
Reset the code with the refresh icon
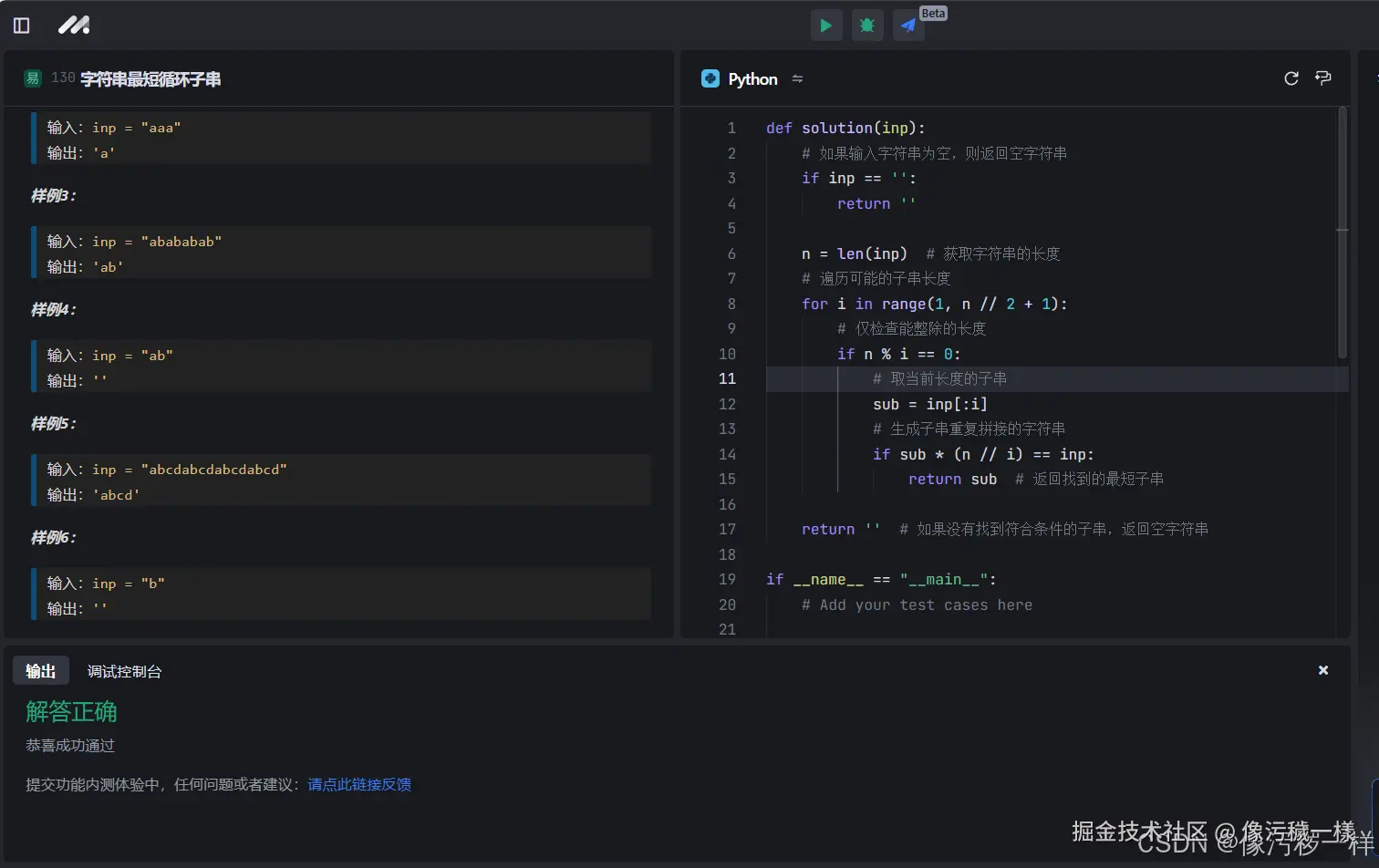click(1291, 78)
